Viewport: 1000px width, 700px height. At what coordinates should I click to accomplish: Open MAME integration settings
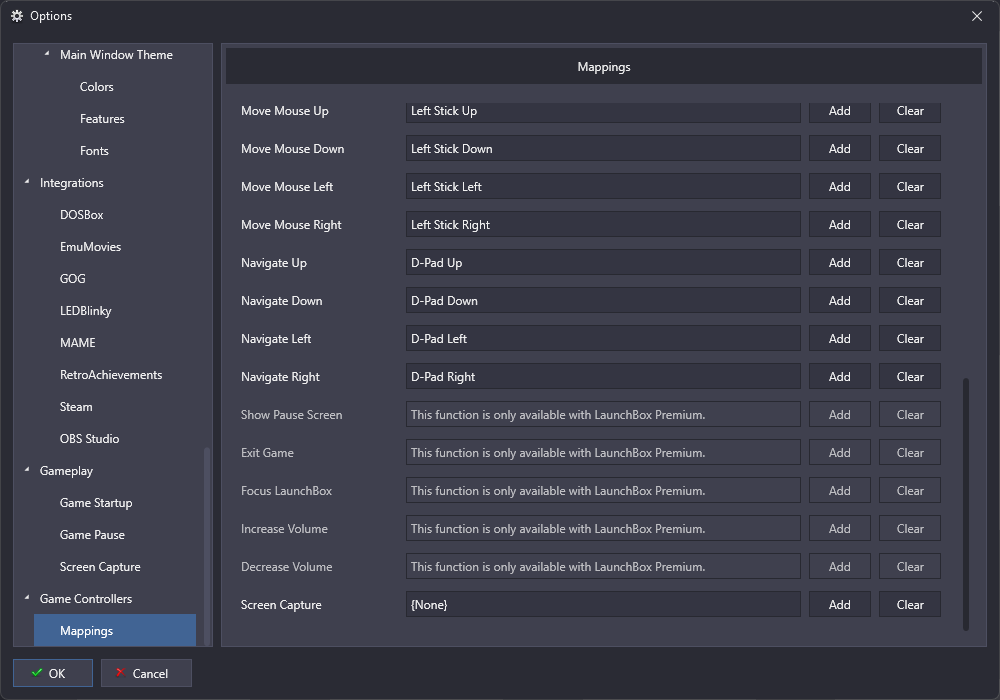(x=78, y=342)
